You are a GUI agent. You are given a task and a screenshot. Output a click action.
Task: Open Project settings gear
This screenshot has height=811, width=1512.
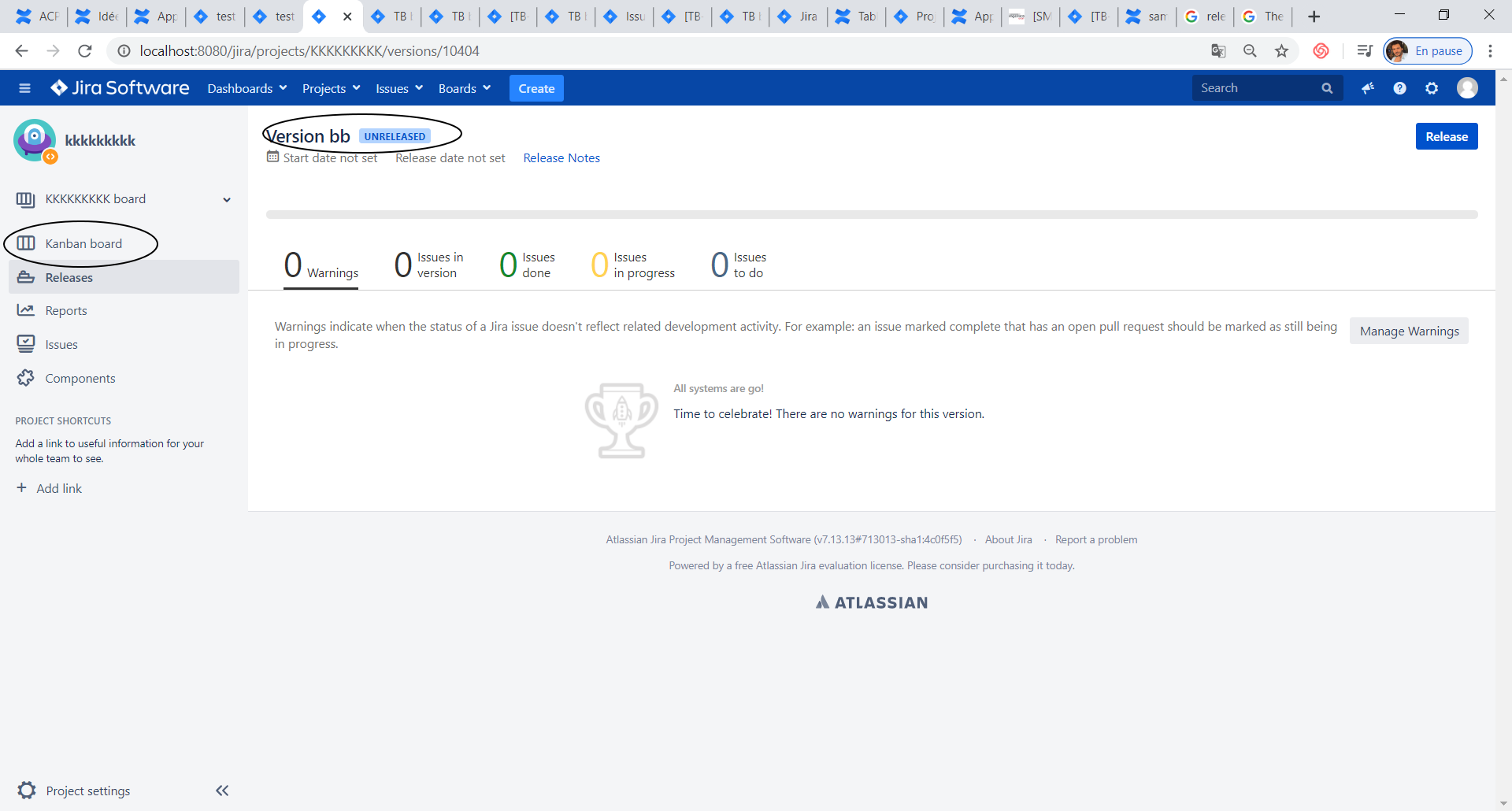(27, 791)
